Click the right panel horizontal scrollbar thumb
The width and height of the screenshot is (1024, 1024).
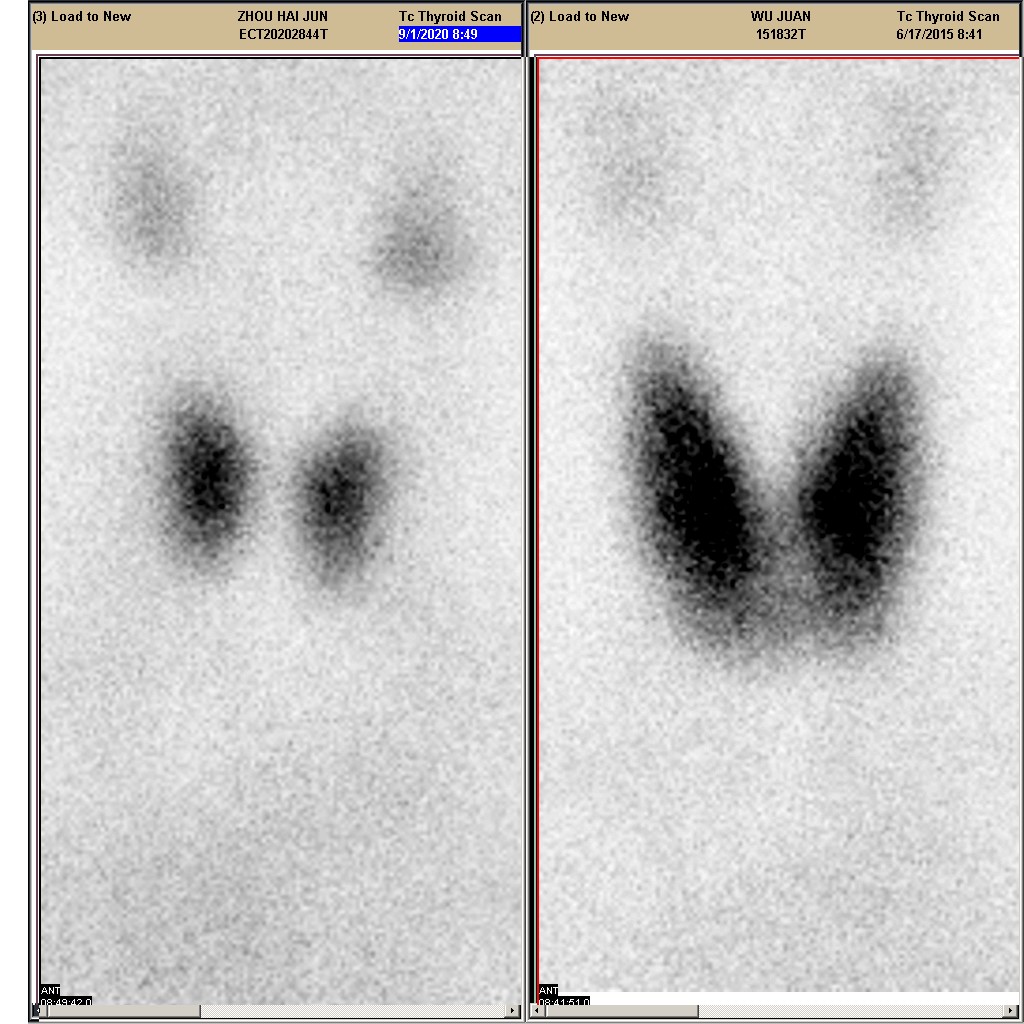pos(622,1011)
